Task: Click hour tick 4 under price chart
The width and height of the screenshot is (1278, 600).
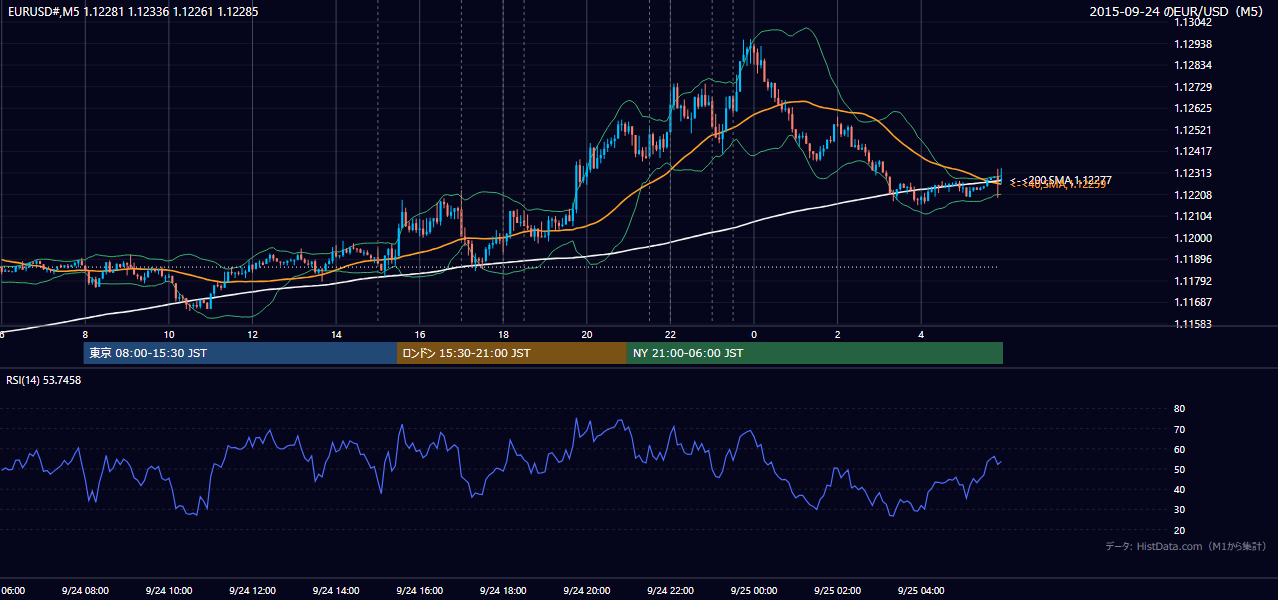Action: (x=922, y=334)
